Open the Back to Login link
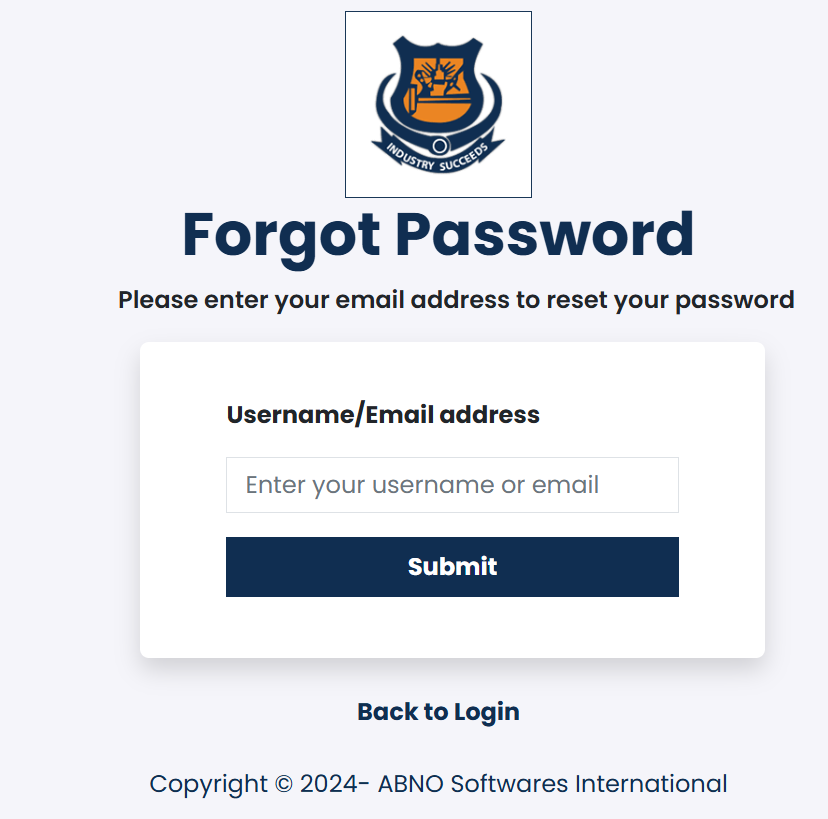This screenshot has width=828, height=819. [439, 712]
